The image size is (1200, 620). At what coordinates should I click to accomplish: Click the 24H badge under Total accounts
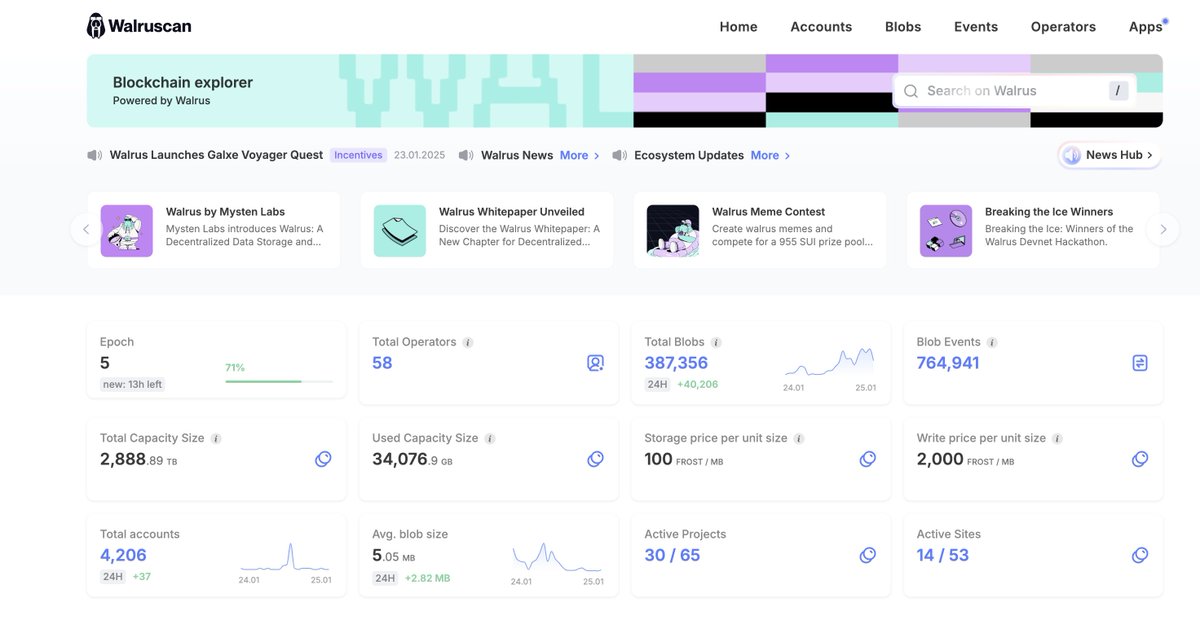coord(112,576)
